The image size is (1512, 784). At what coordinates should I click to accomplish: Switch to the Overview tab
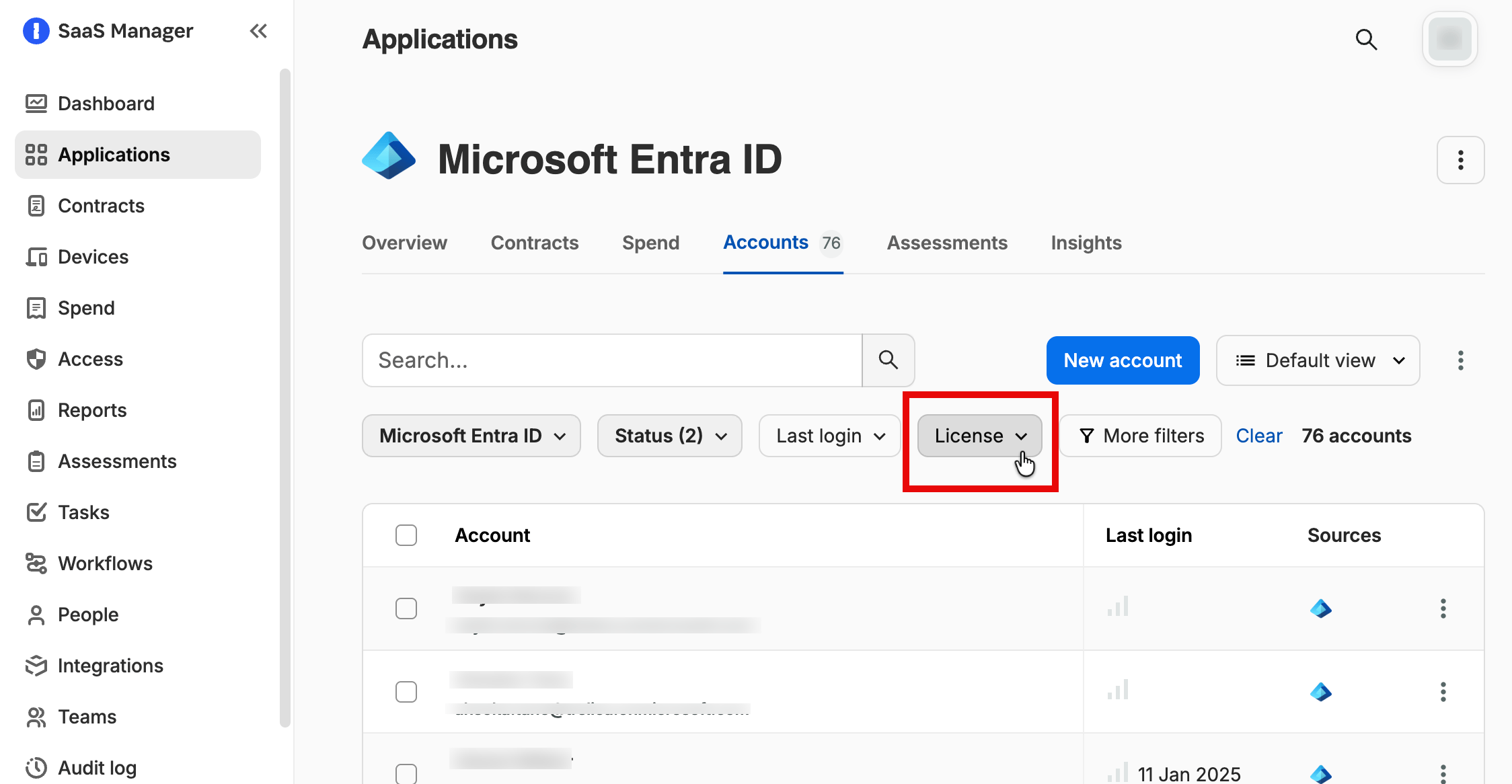404,243
